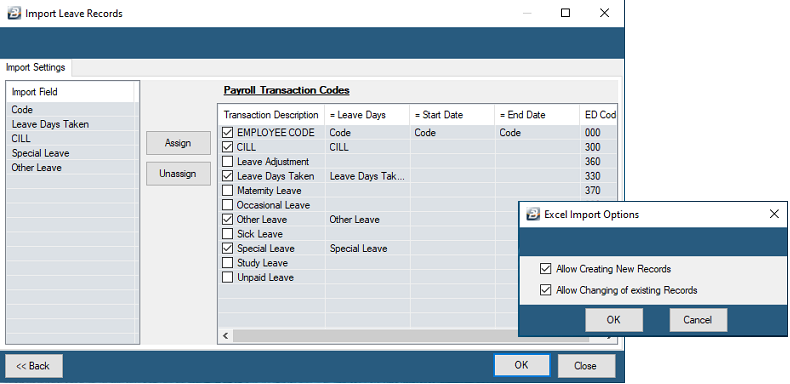Uncheck the CILL transaction checkbox
Image resolution: width=790 pixels, height=384 pixels.
coord(228,147)
